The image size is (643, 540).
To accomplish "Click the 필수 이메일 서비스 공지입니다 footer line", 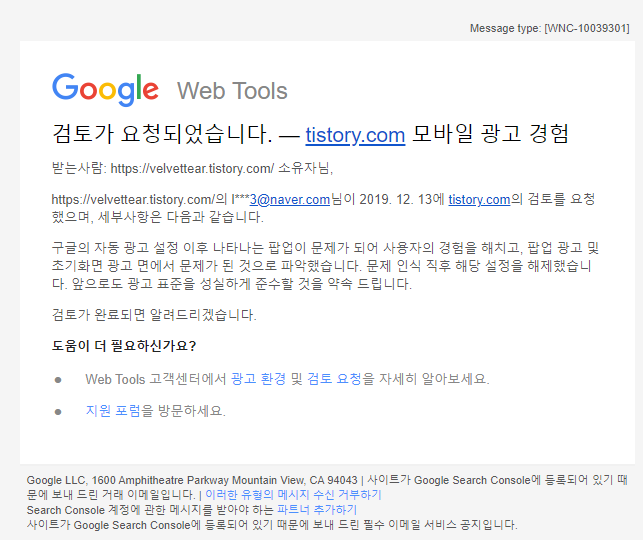I will 272,525.
